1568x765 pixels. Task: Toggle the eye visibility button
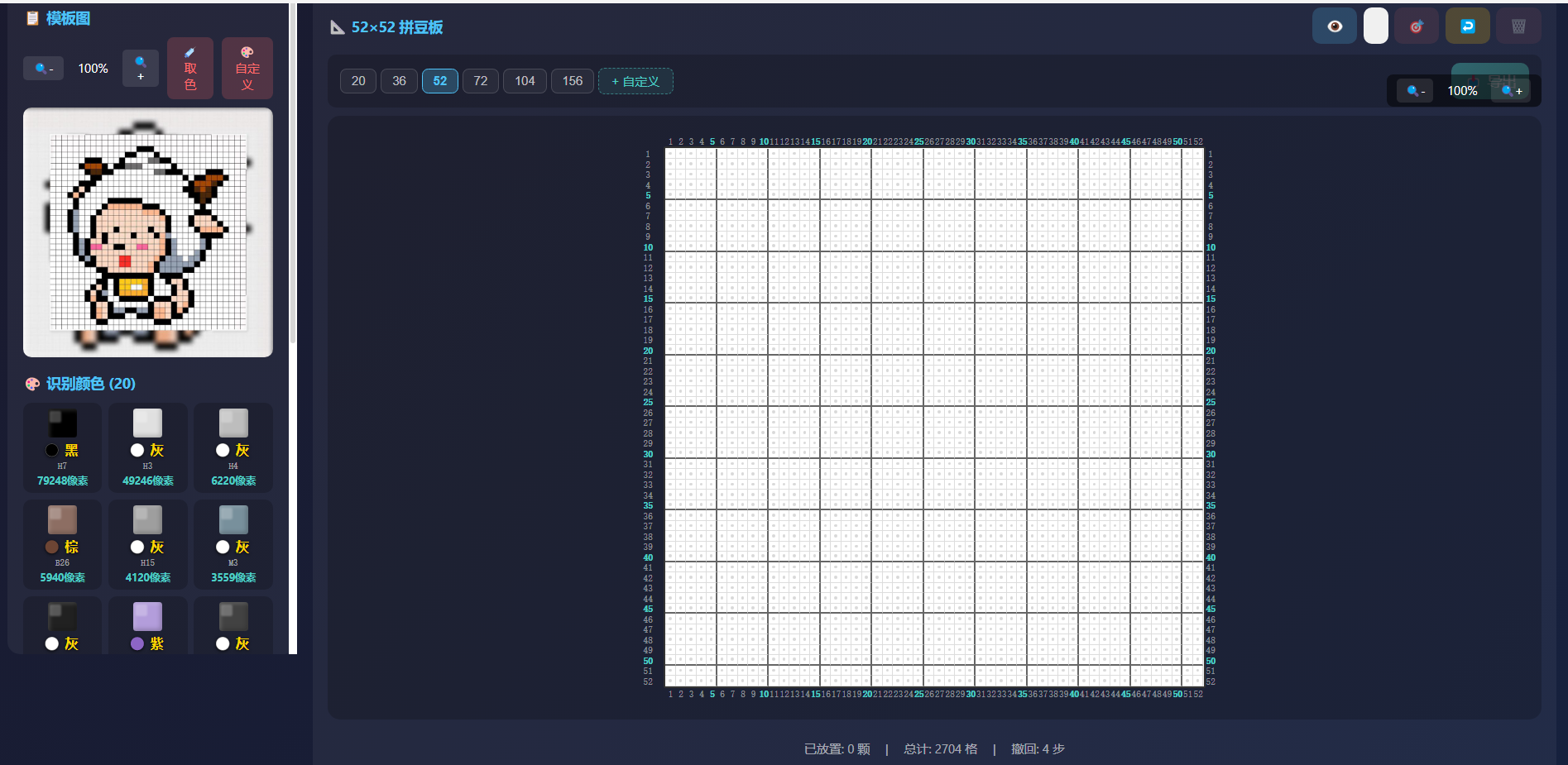coord(1334,26)
